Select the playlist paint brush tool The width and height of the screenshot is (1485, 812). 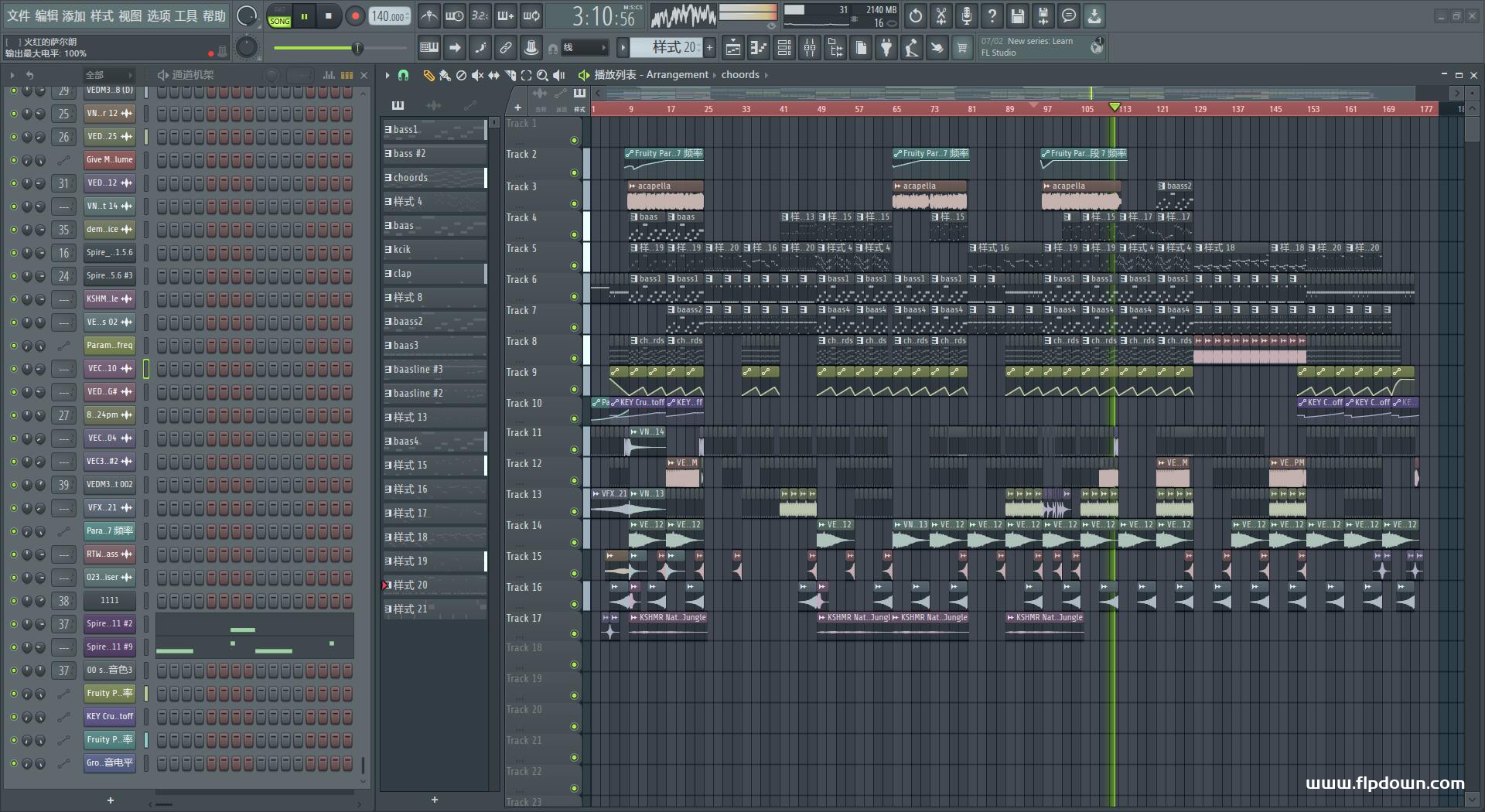point(445,75)
